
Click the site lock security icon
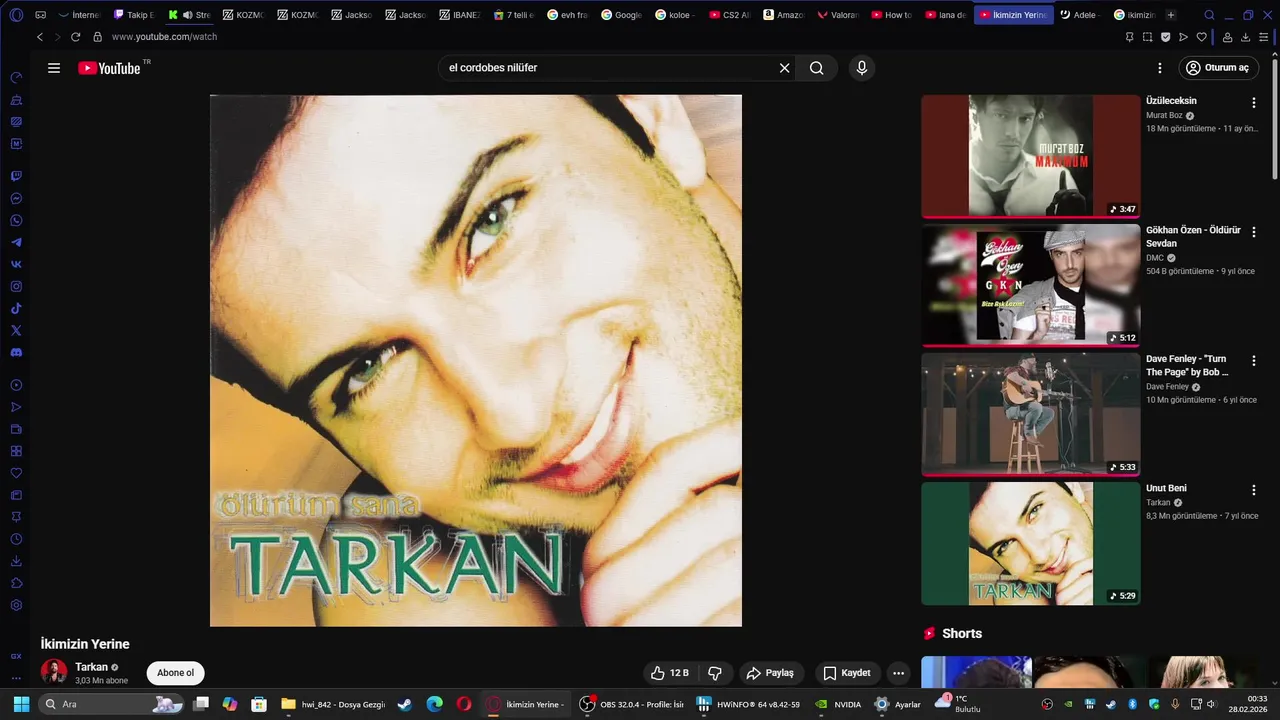point(97,37)
